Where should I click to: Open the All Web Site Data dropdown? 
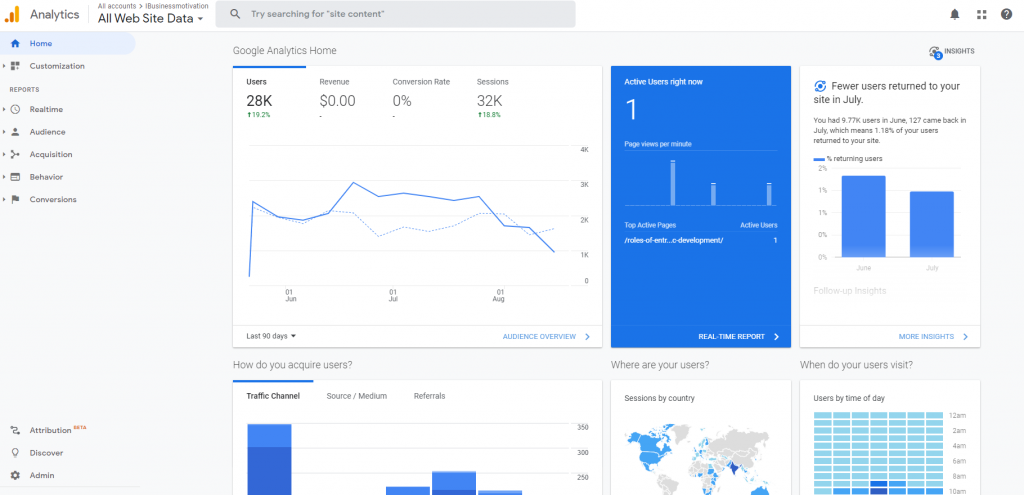[x=151, y=19]
